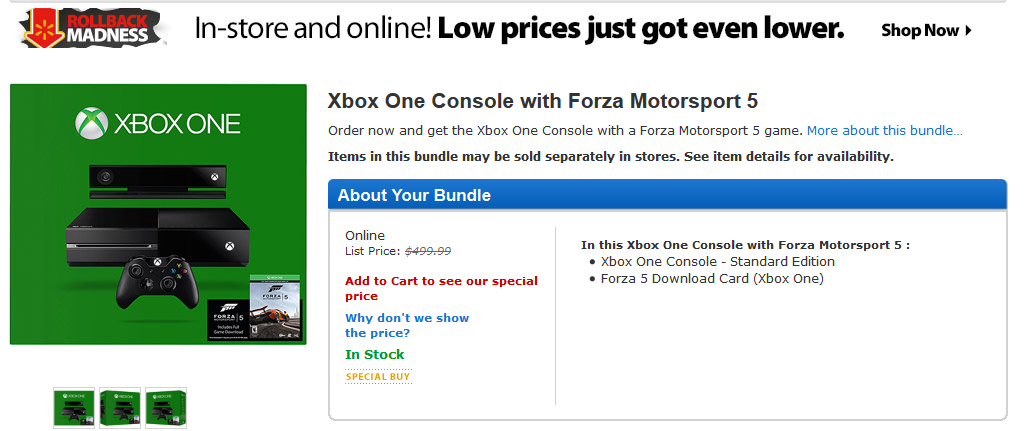Click the Xbox controller in the product image
1035x431 pixels.
coord(157,281)
